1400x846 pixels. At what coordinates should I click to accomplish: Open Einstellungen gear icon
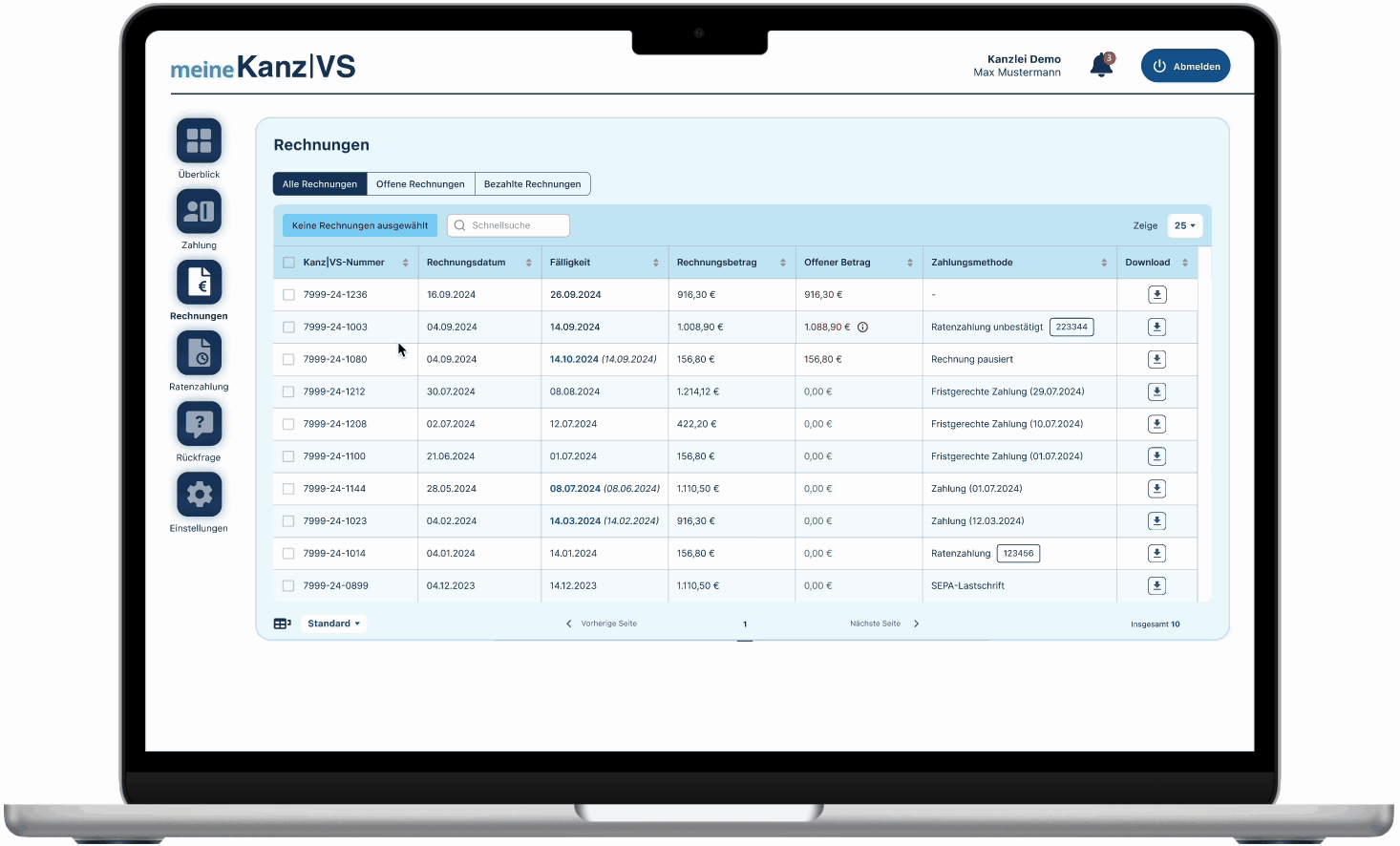(x=199, y=495)
